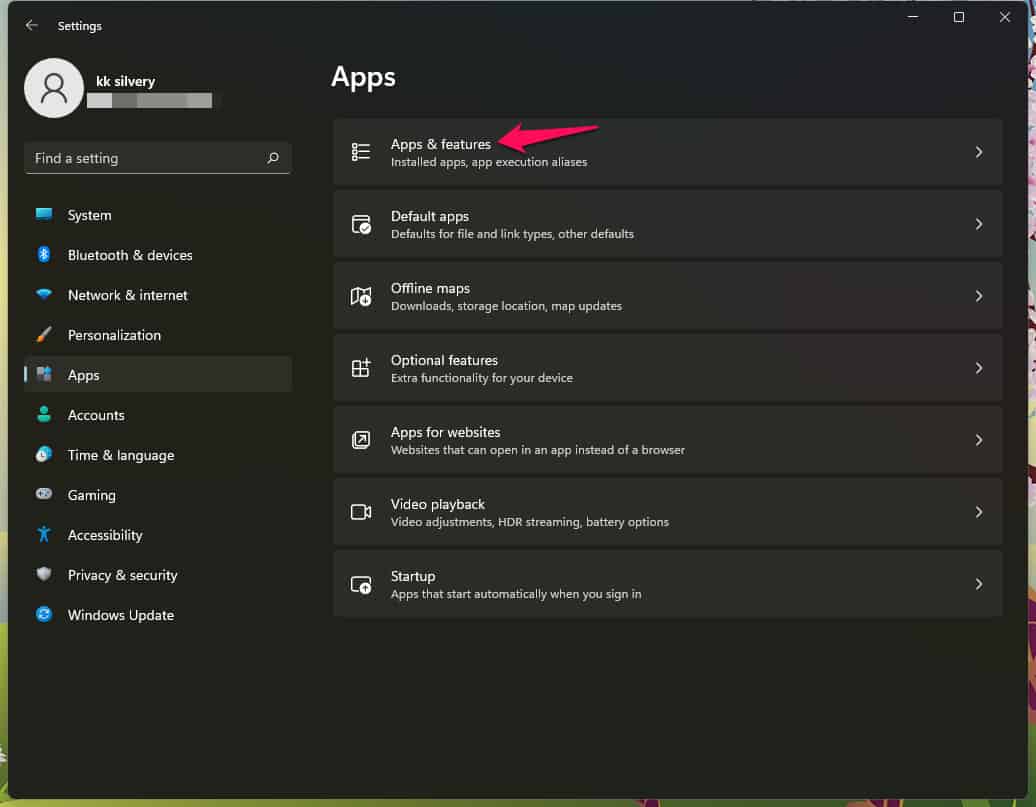
Task: Click the Apps for websites icon
Action: (361, 439)
